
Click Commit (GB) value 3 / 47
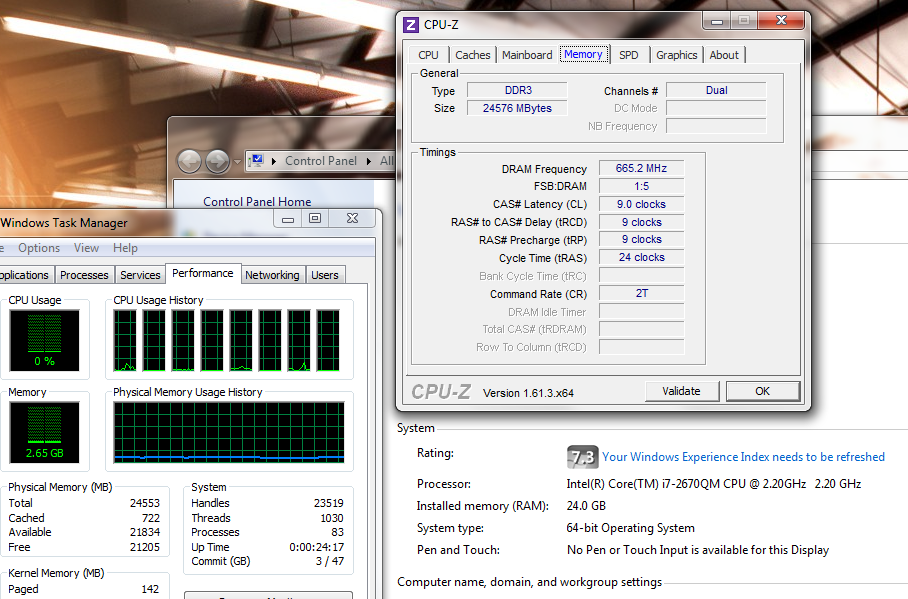(x=329, y=561)
